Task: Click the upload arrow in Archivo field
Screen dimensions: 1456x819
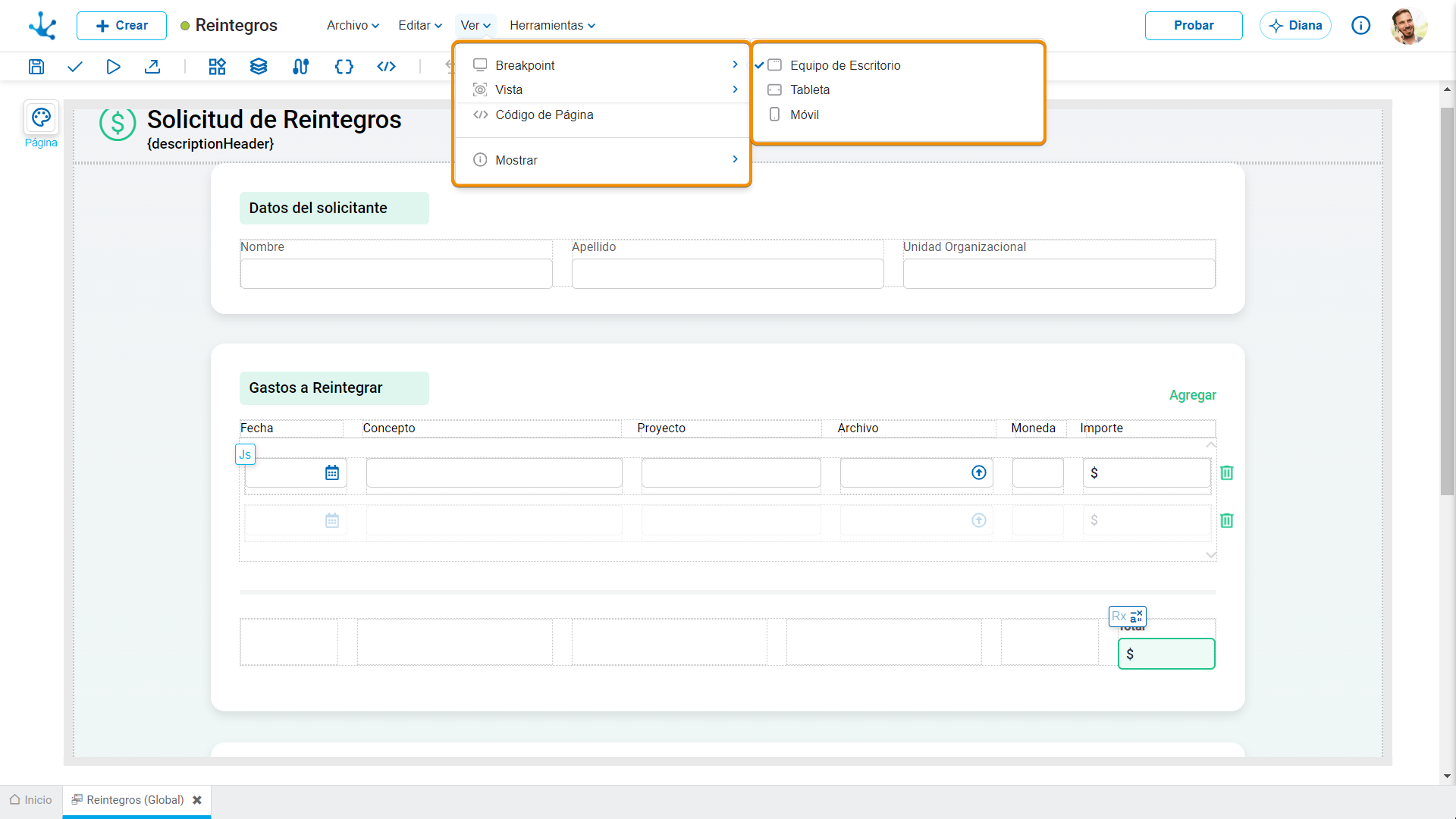Action: [979, 472]
